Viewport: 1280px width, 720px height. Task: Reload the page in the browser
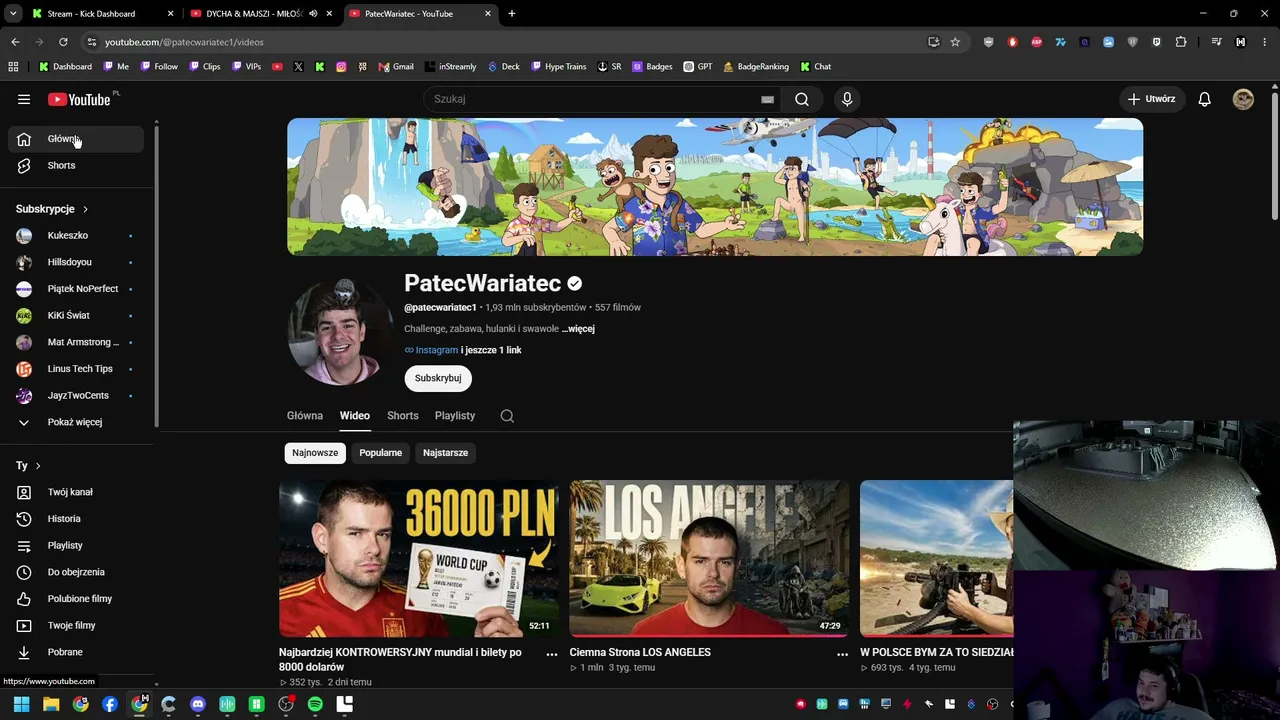(x=63, y=42)
